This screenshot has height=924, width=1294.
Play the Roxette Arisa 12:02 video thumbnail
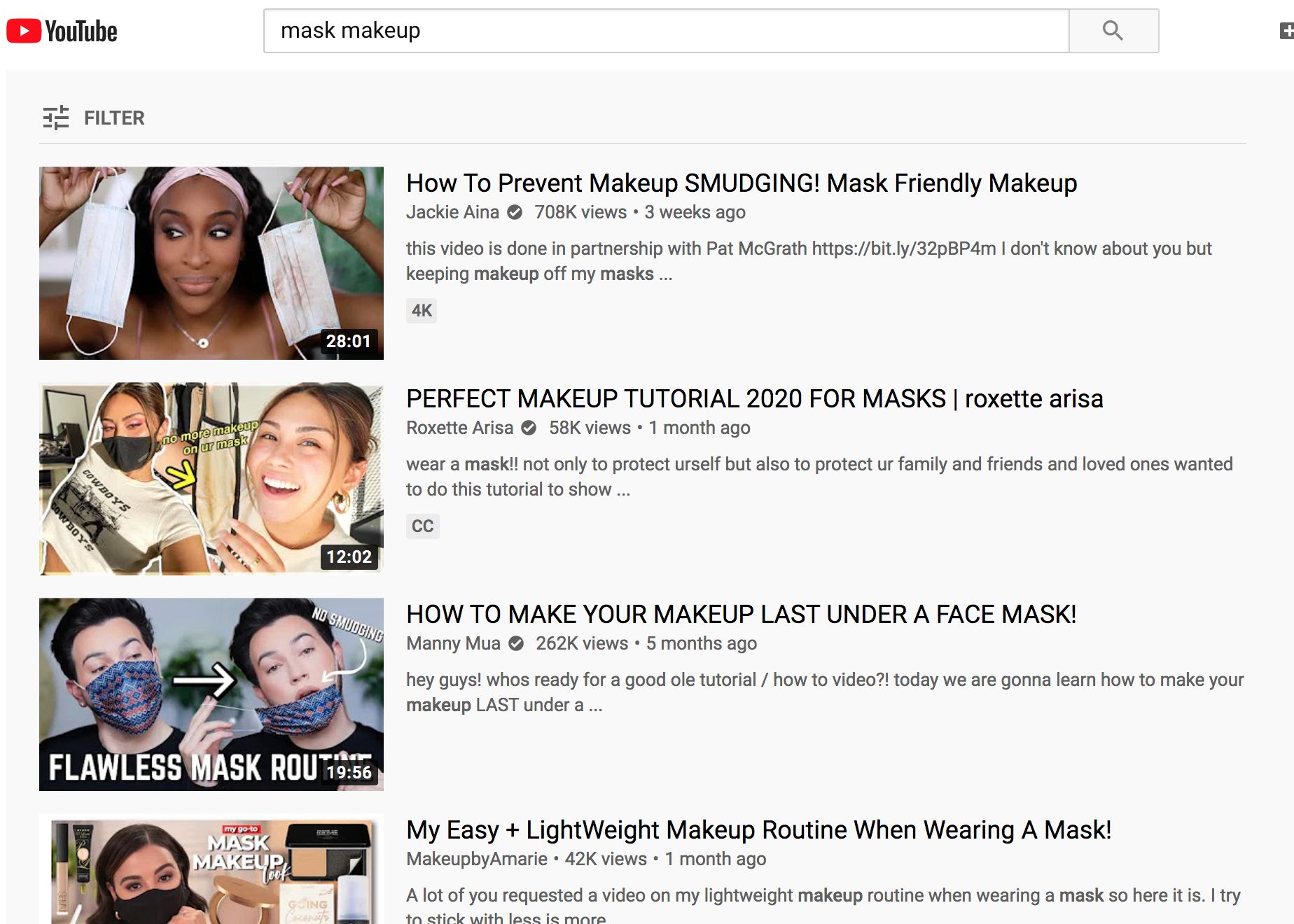(x=211, y=479)
